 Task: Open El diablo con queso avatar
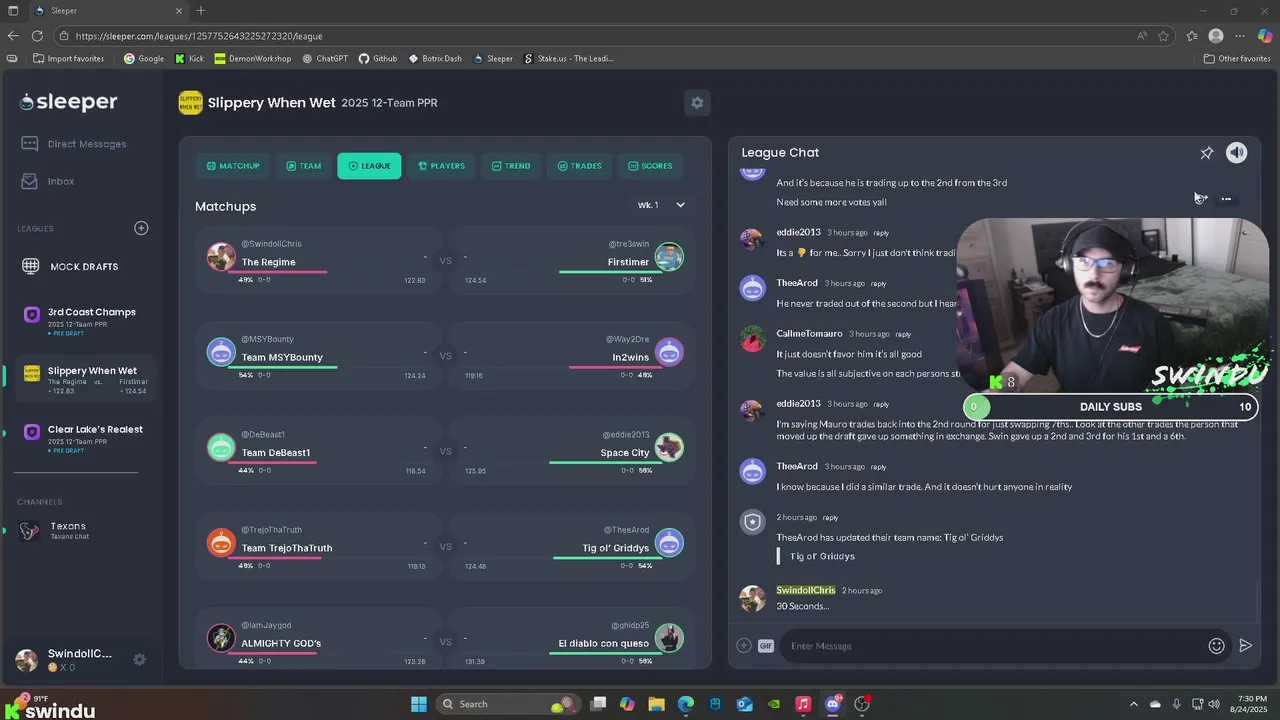[x=669, y=638]
